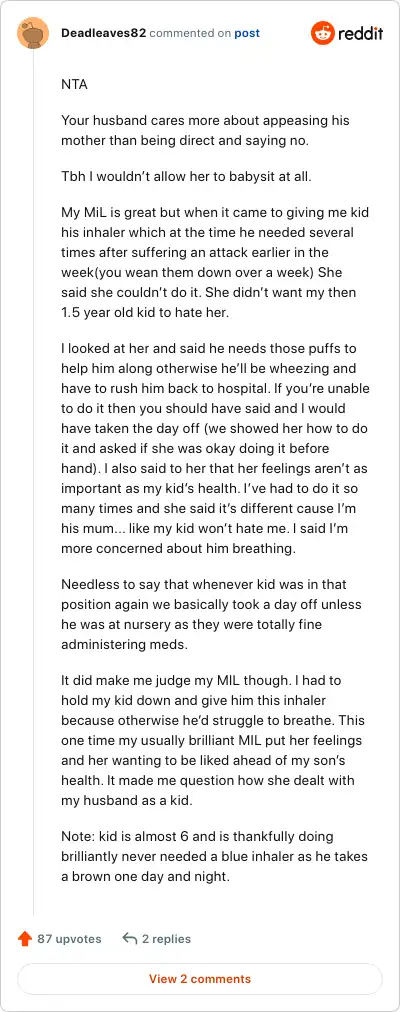Click the "NTA" verdict text
Viewport: 400px width, 1012px height.
click(x=74, y=85)
